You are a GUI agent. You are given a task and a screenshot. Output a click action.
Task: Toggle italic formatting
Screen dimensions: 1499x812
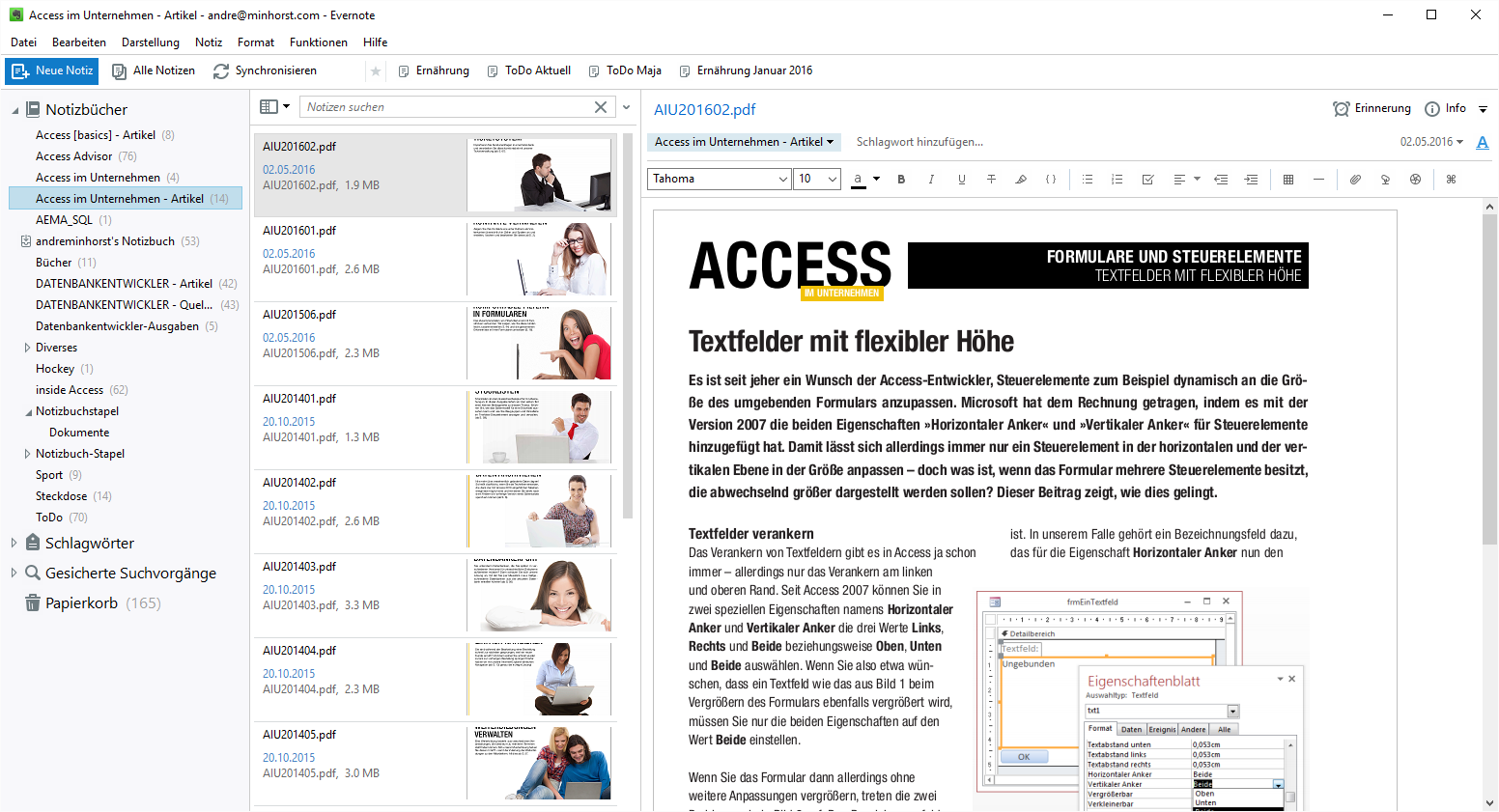pos(931,180)
